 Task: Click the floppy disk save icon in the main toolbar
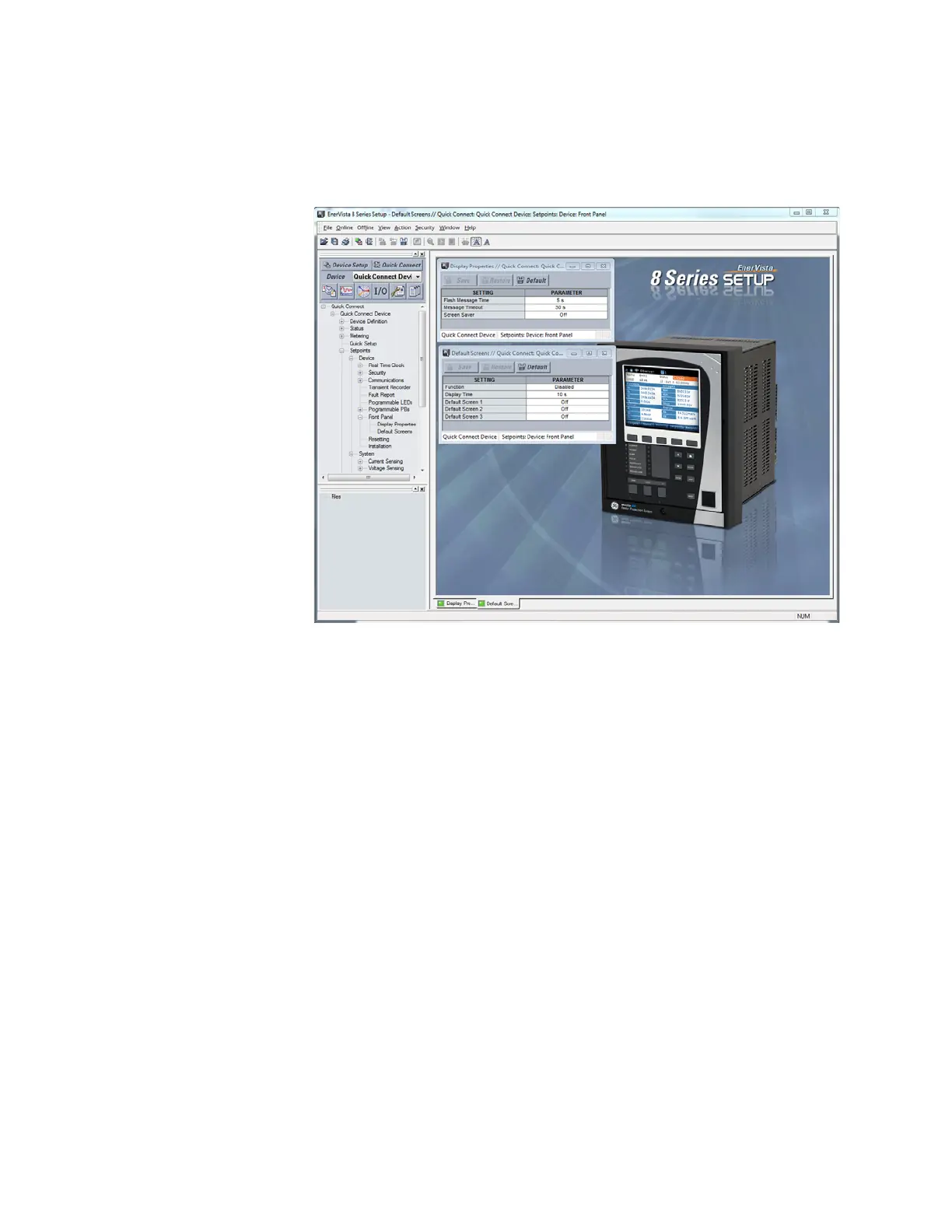(x=334, y=242)
